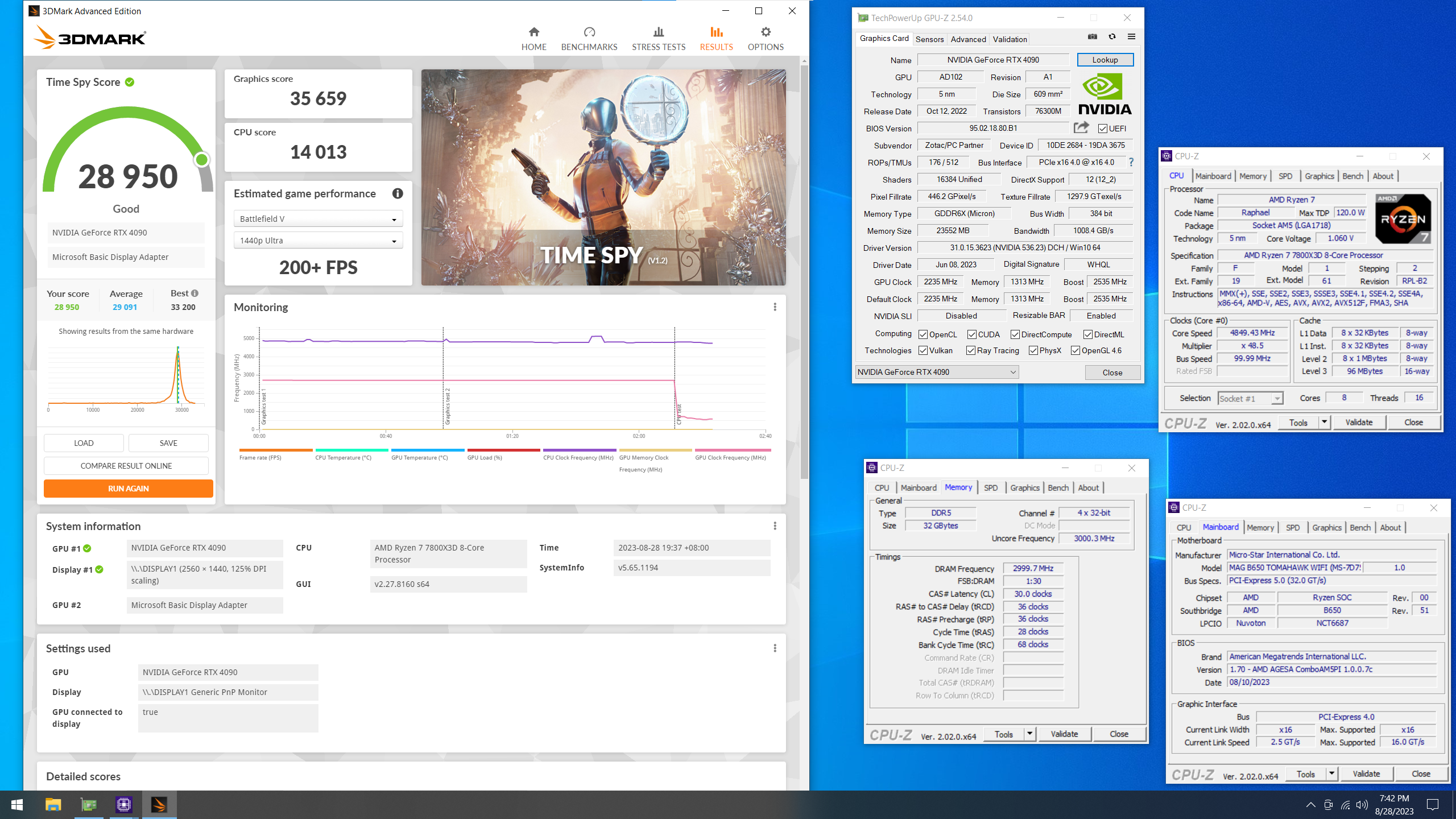Toggle the DirectCompute checkbox
Viewport: 1456px width, 819px height.
click(x=1015, y=334)
